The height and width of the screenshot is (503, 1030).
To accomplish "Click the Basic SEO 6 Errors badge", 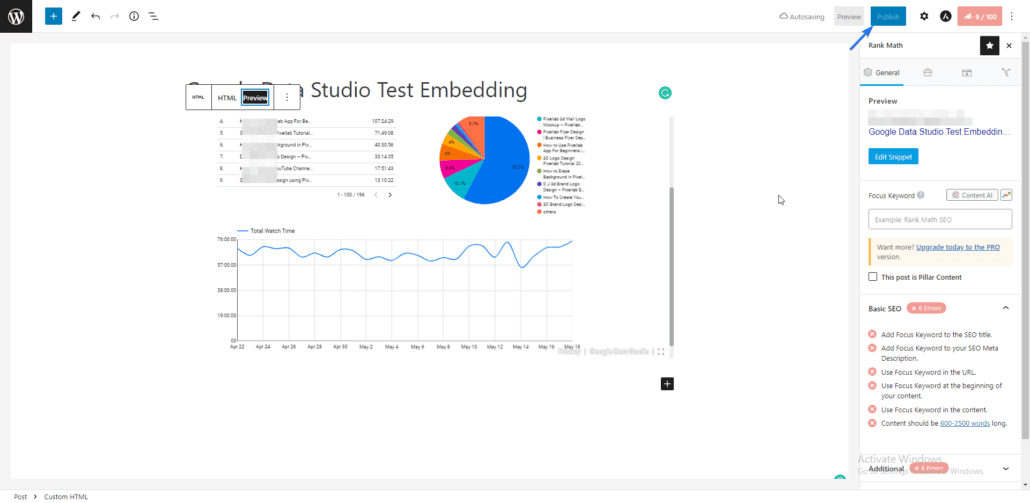I will 926,308.
